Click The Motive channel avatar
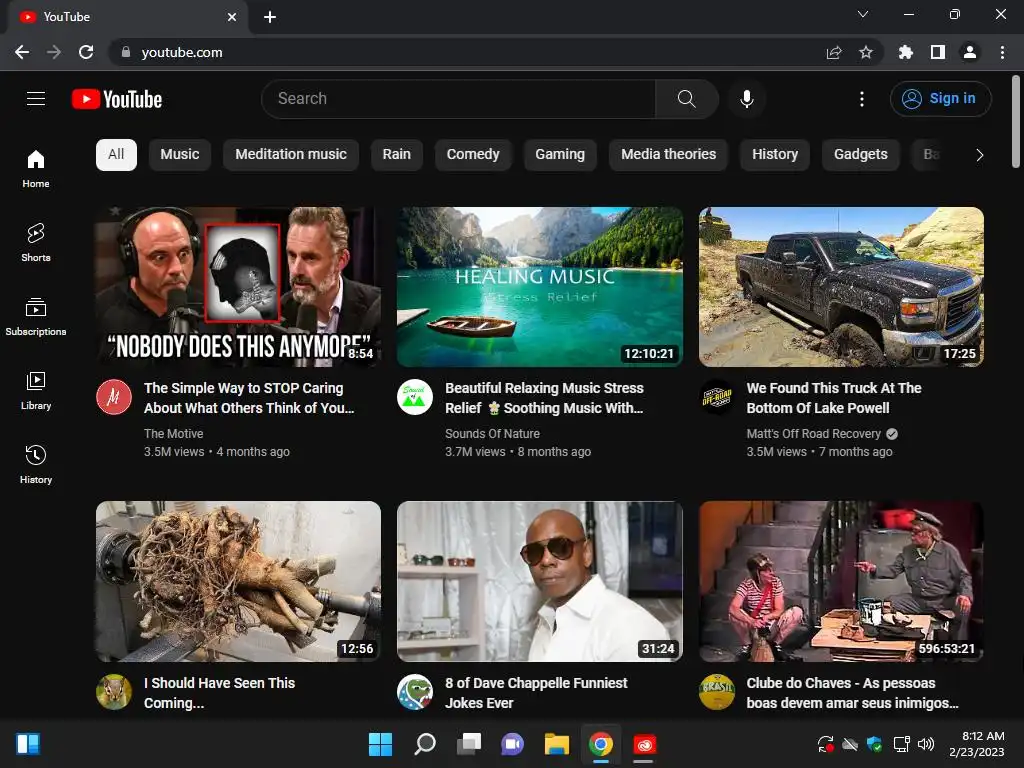 pos(114,397)
